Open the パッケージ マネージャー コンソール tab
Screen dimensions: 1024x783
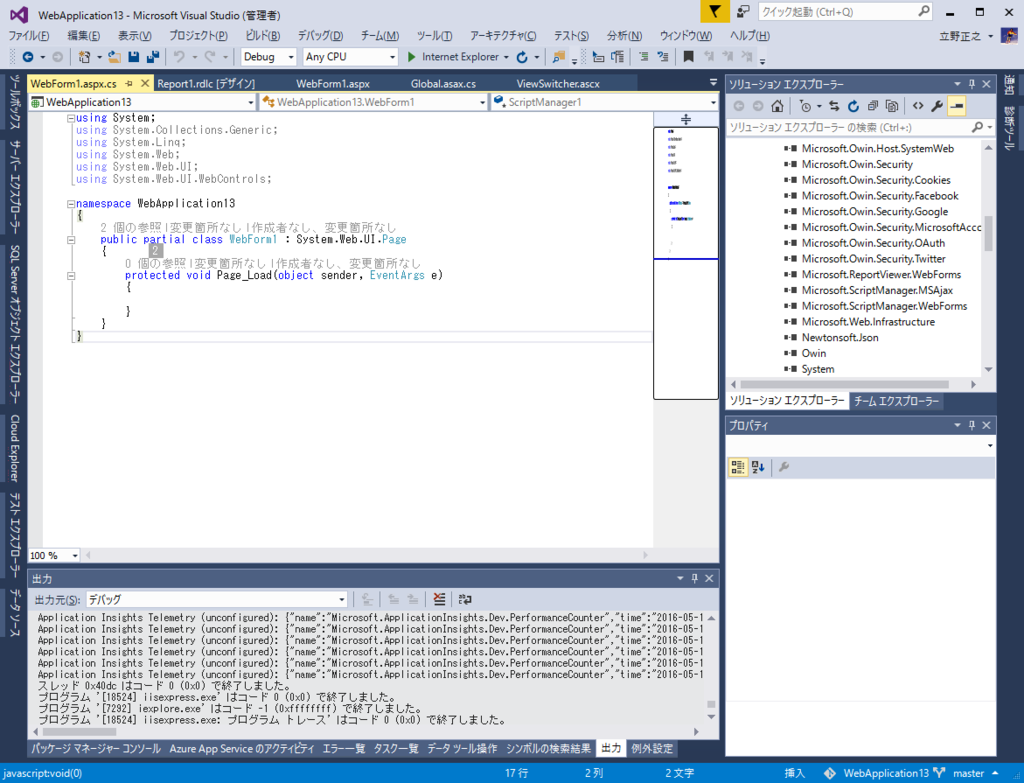point(96,748)
